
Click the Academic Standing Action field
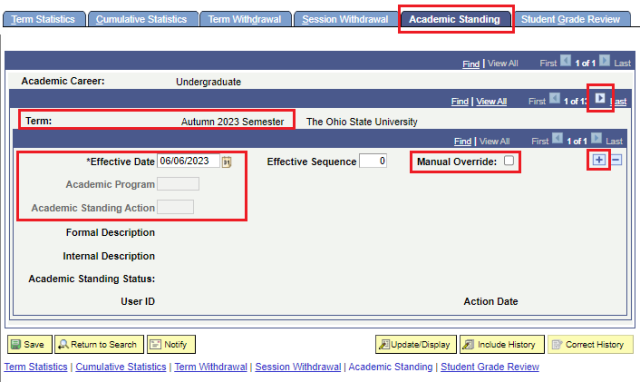pyautogui.click(x=176, y=207)
